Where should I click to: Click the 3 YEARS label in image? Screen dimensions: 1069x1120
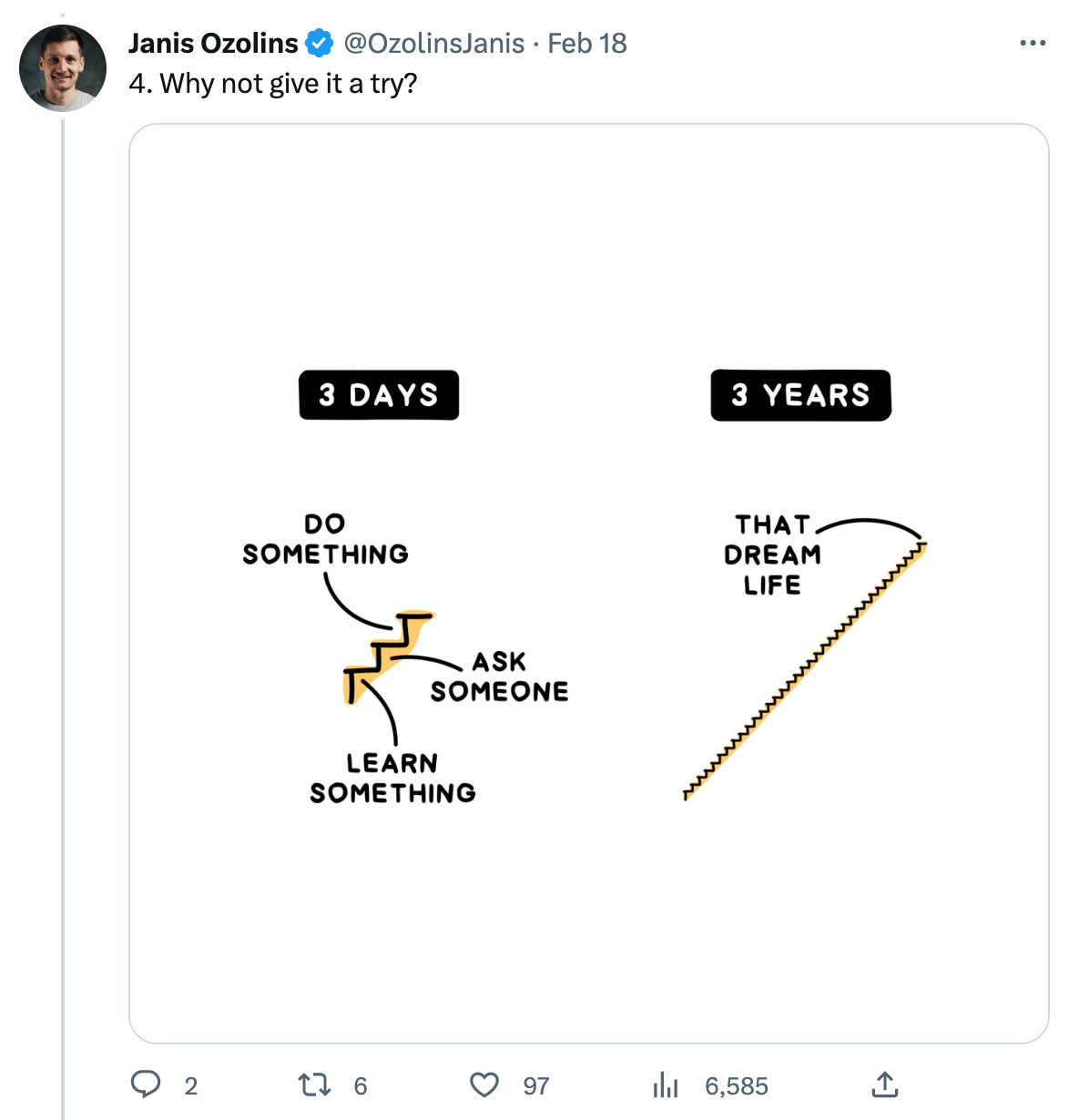[801, 395]
